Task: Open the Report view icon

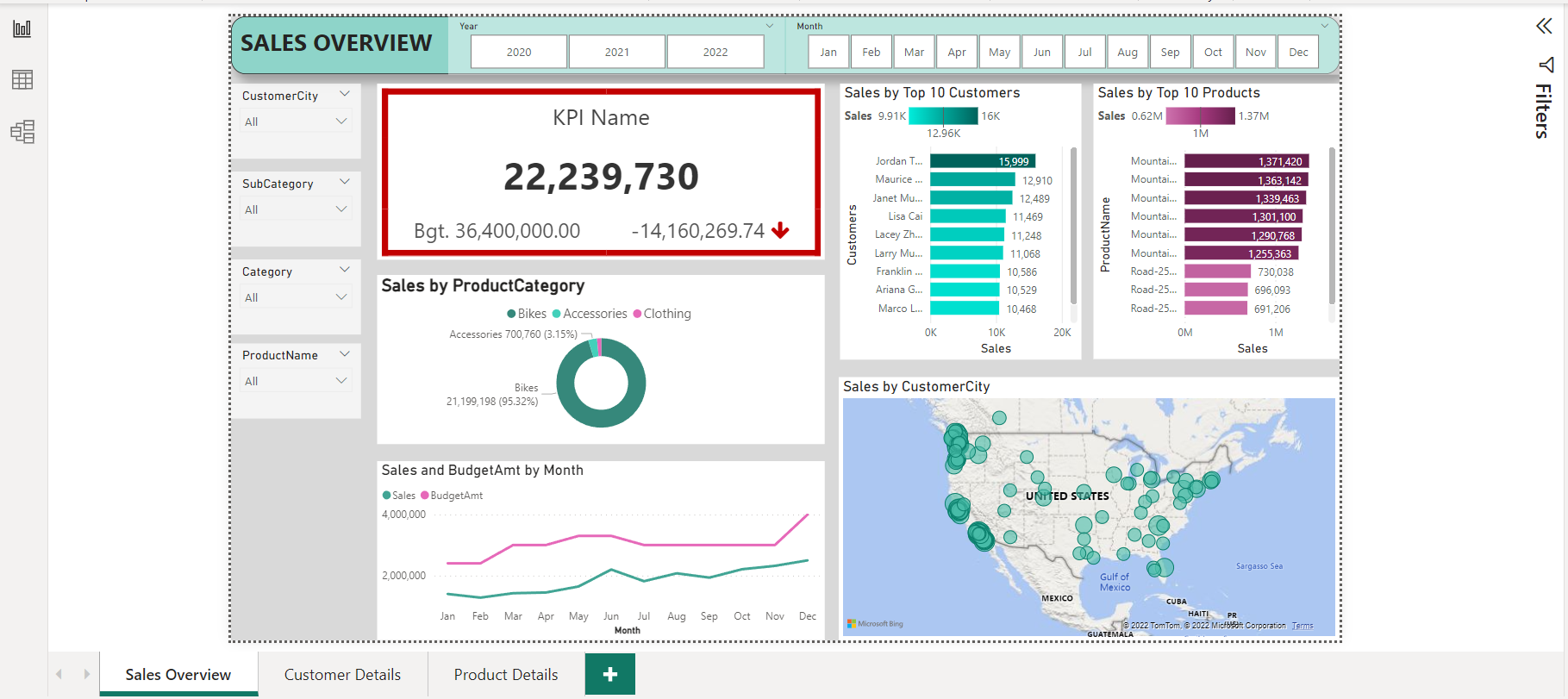Action: (x=22, y=29)
